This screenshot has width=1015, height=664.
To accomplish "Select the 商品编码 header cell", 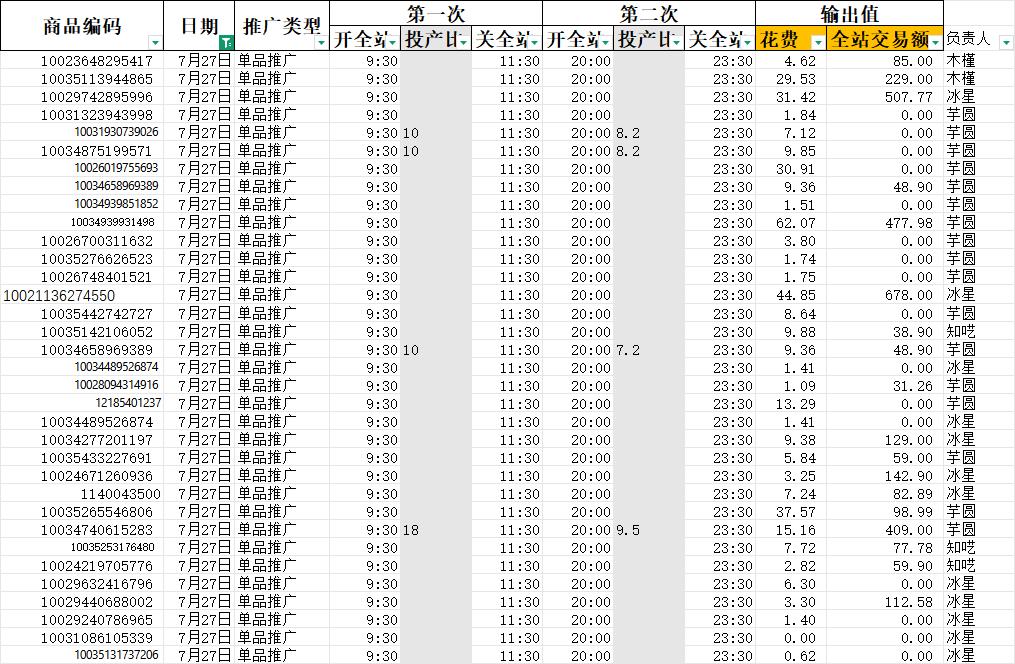I will (x=82, y=26).
